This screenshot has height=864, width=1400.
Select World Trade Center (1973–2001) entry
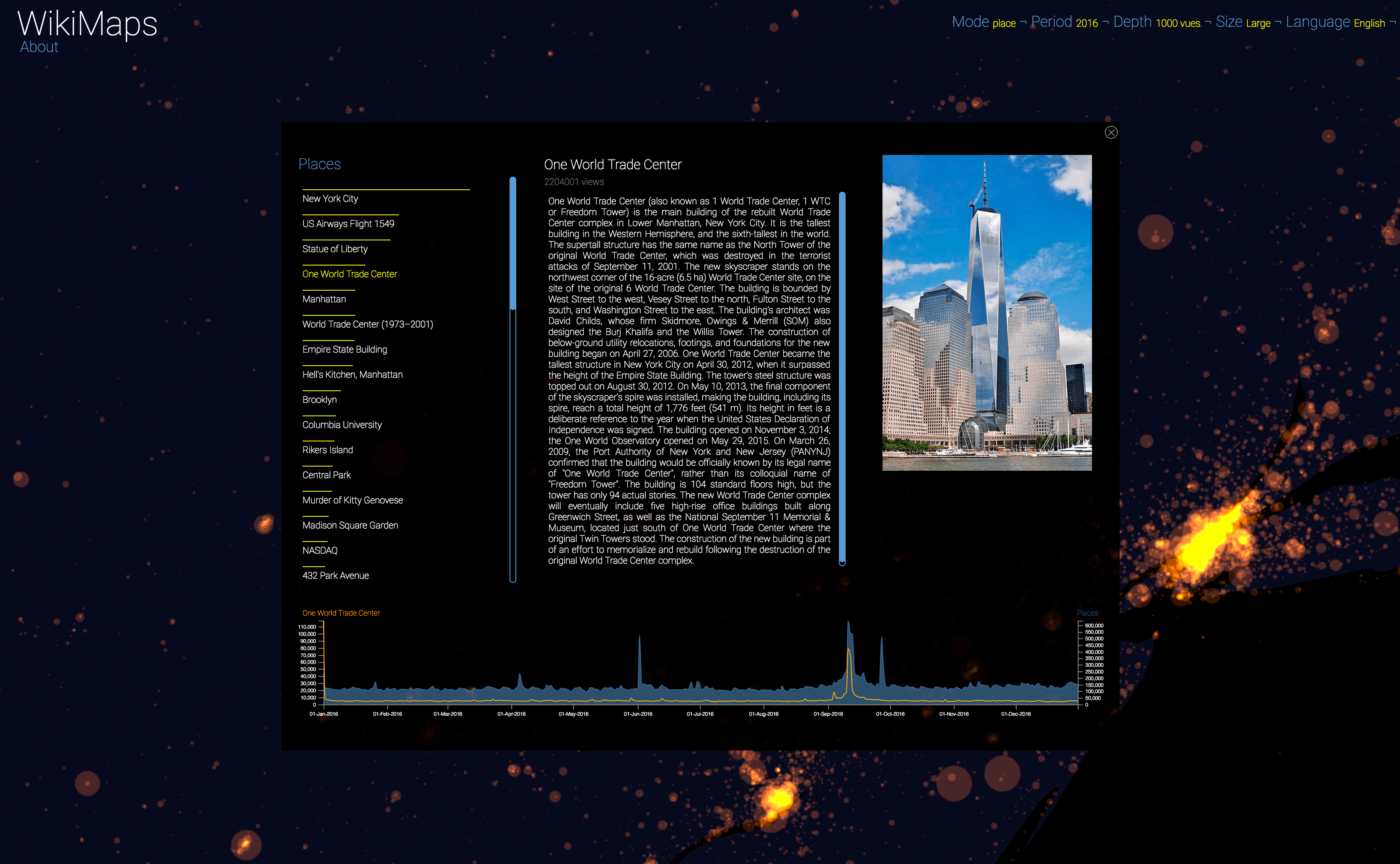coord(367,325)
